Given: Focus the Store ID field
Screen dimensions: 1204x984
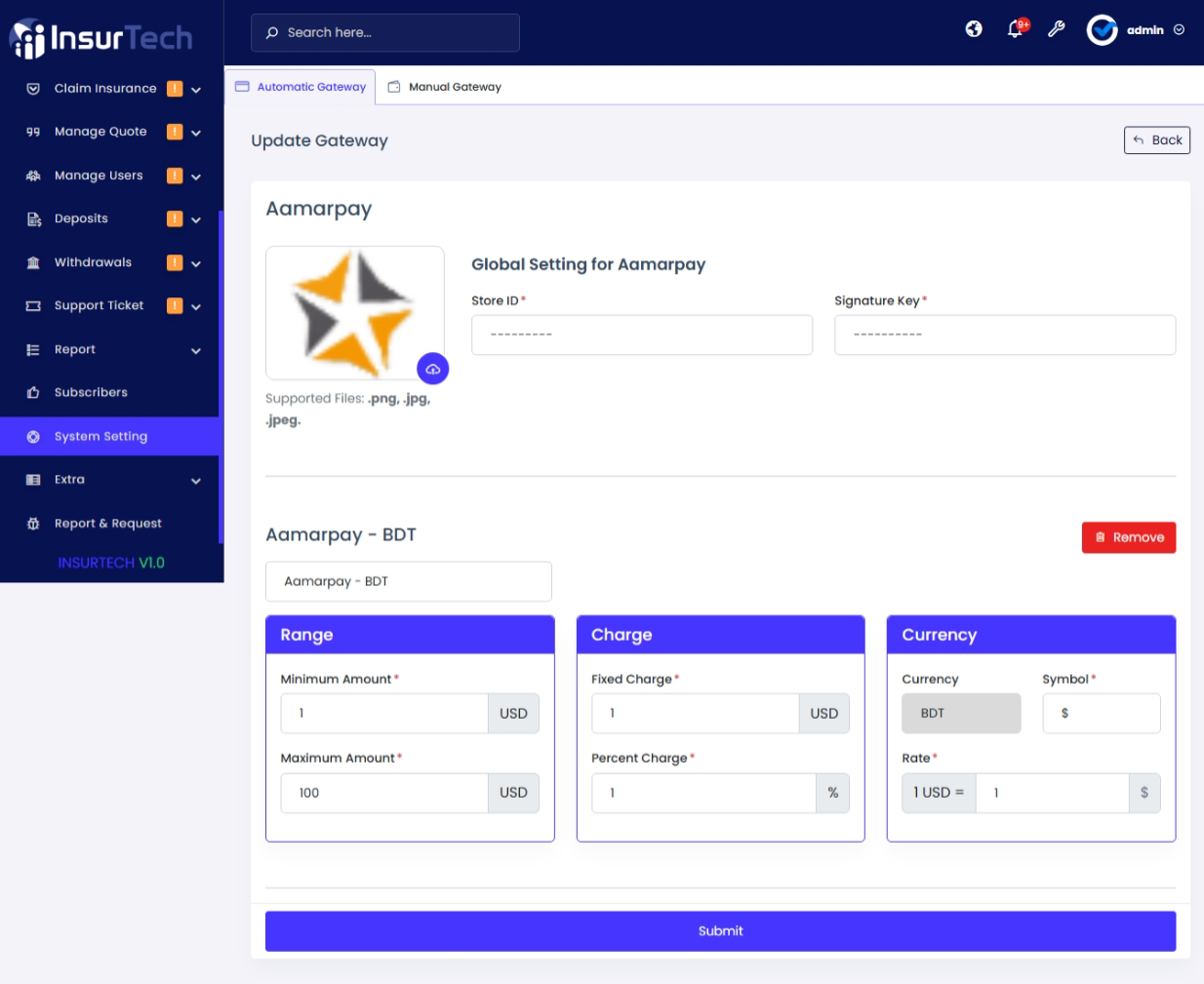Looking at the screenshot, I should pos(642,335).
